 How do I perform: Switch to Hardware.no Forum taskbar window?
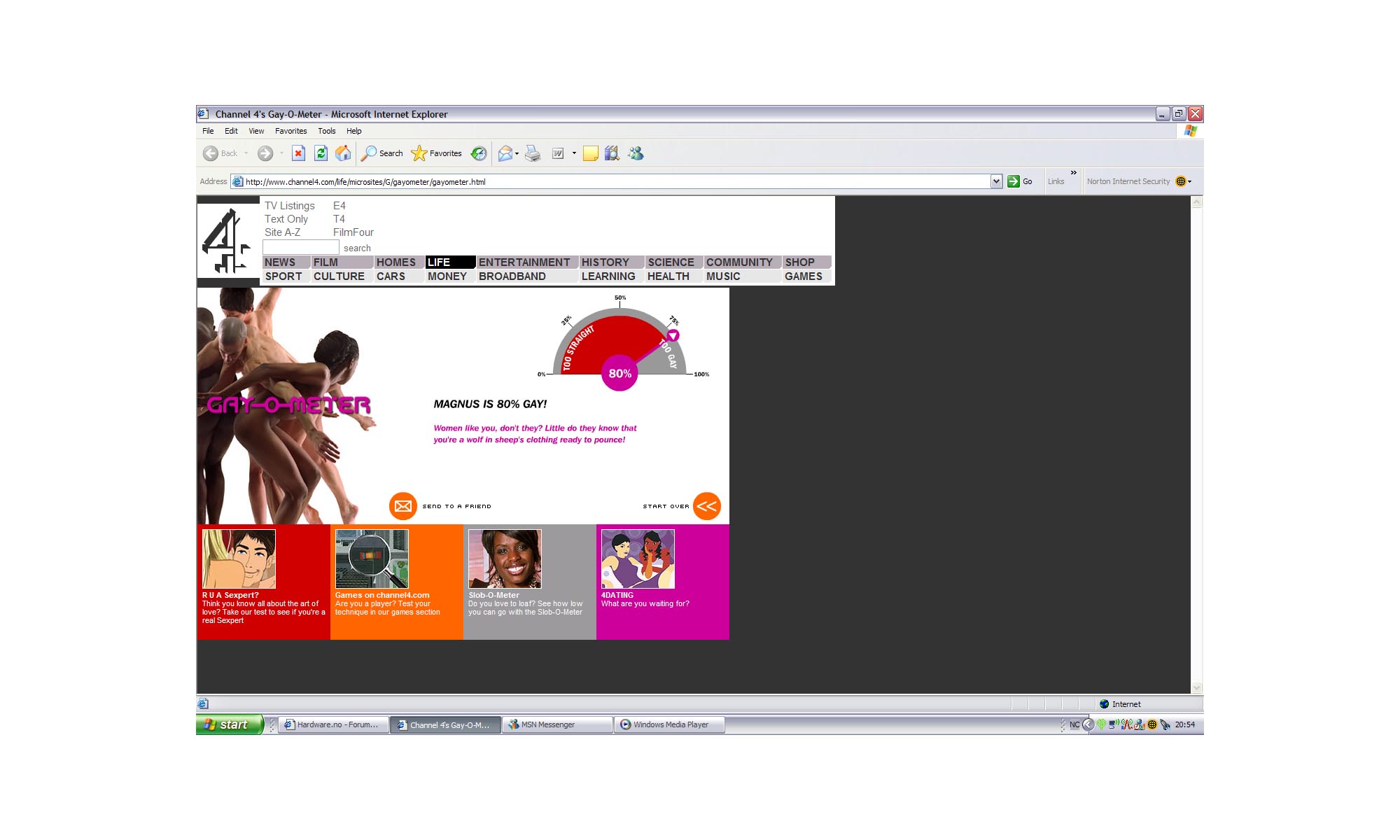(x=332, y=724)
